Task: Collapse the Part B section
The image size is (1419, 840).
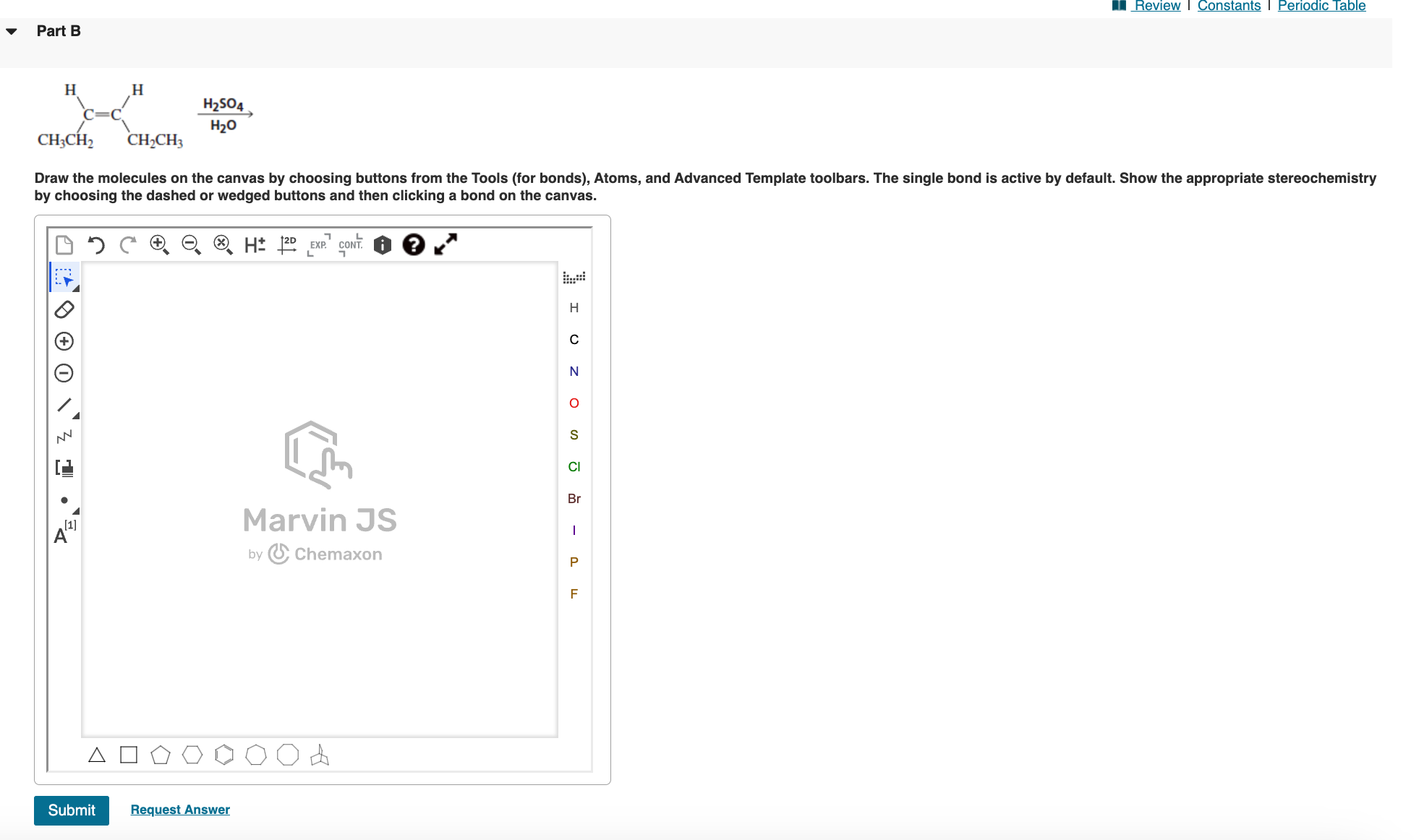Action: [10, 30]
